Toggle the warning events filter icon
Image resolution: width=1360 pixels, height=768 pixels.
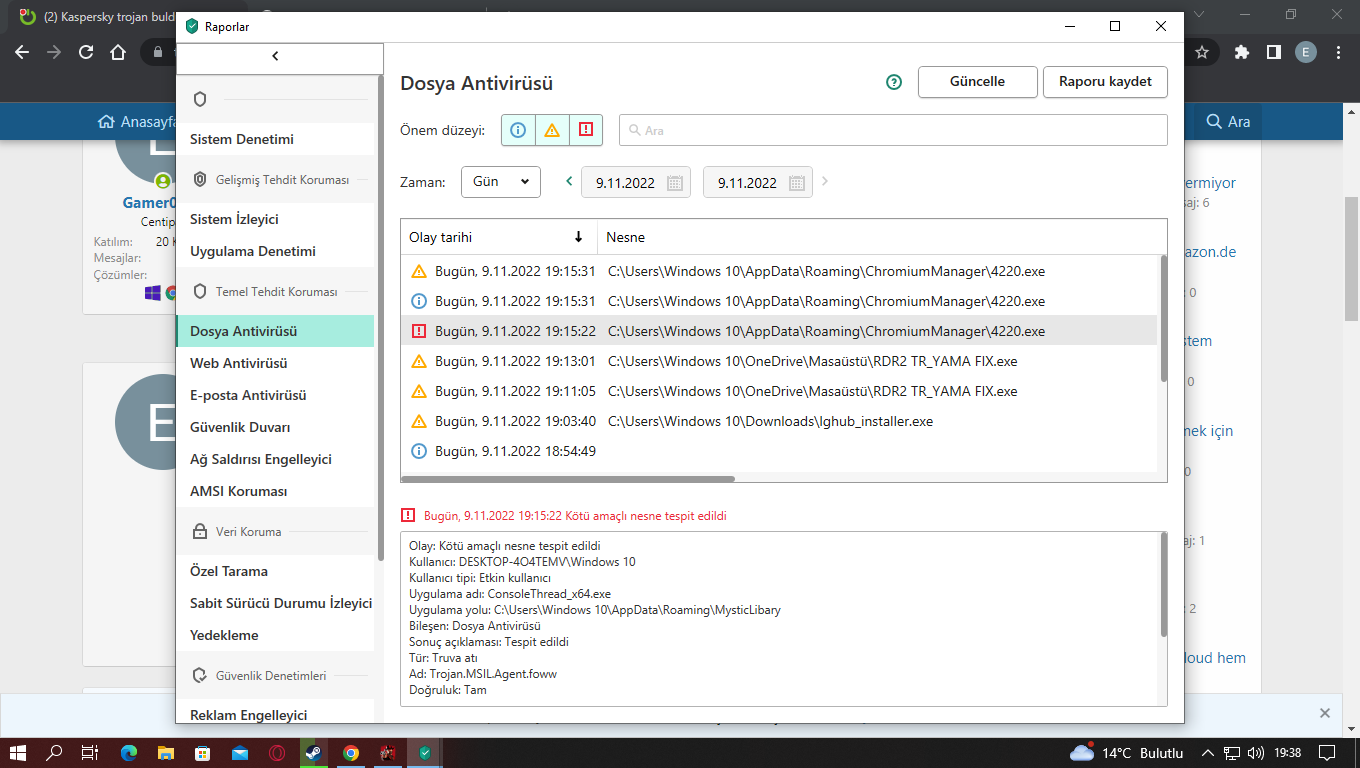(x=552, y=130)
